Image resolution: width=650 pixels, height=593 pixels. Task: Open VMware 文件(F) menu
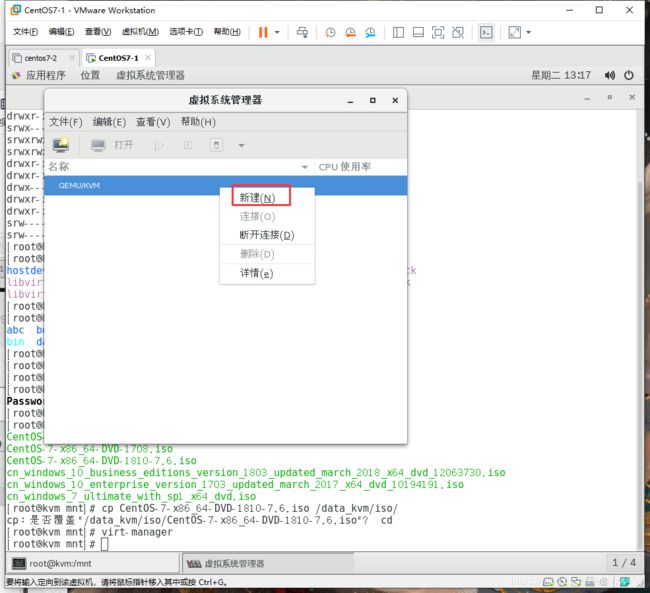pyautogui.click(x=25, y=32)
